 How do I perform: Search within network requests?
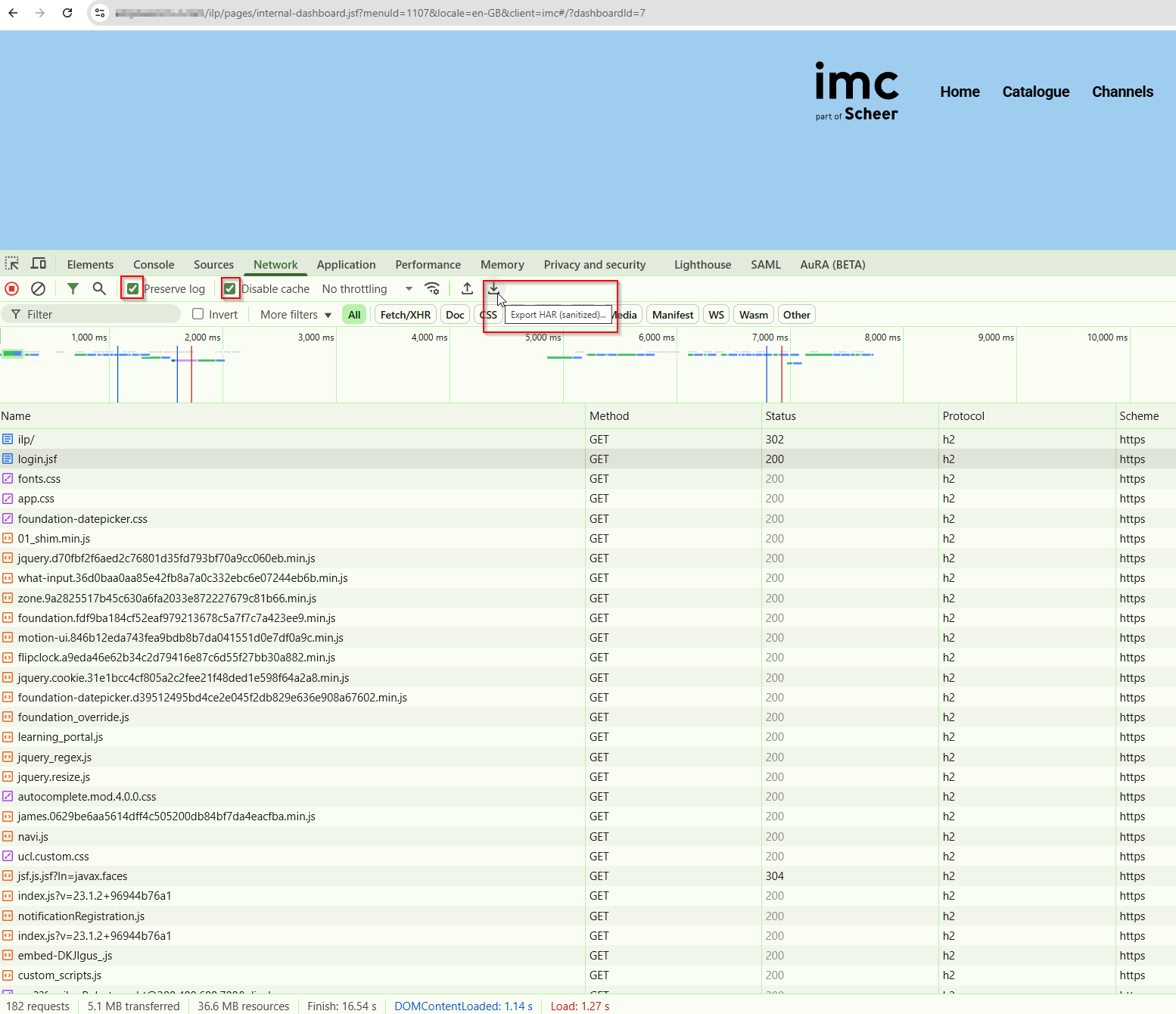(x=99, y=288)
